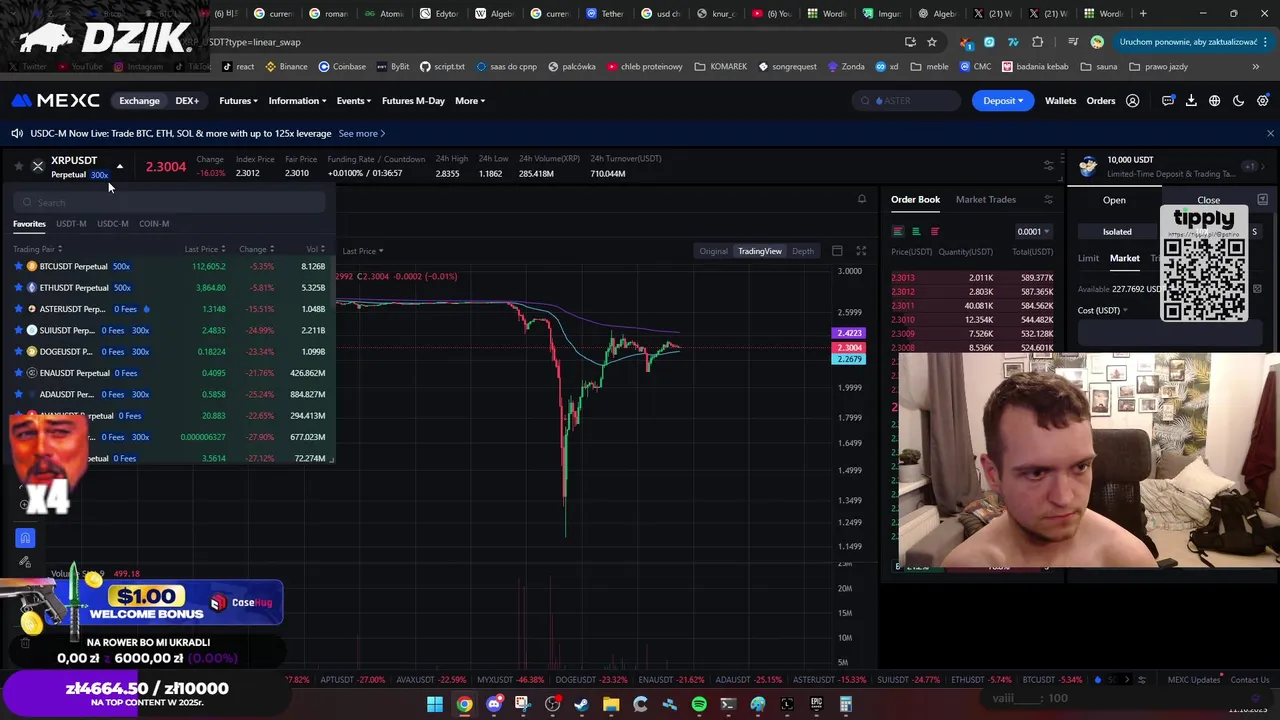Open Chrome from Windows taskbar

(x=464, y=704)
